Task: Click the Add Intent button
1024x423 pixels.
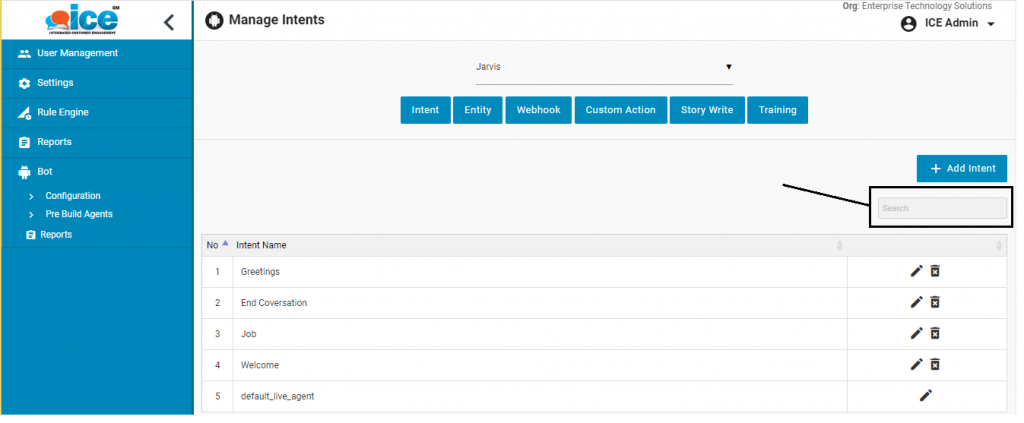Action: click(x=961, y=169)
